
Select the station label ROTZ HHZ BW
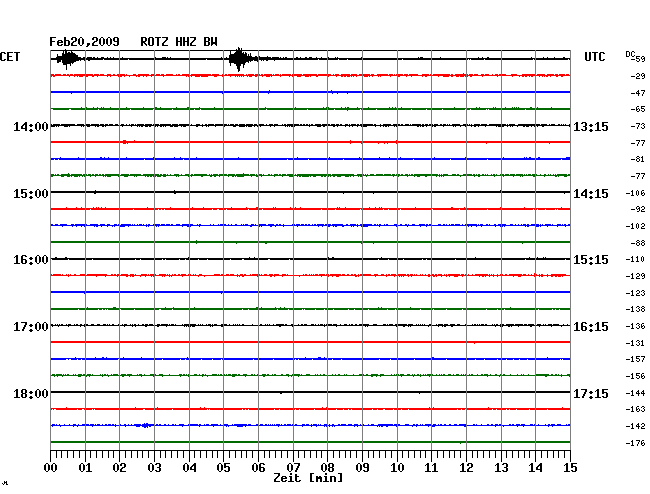[x=179, y=42]
